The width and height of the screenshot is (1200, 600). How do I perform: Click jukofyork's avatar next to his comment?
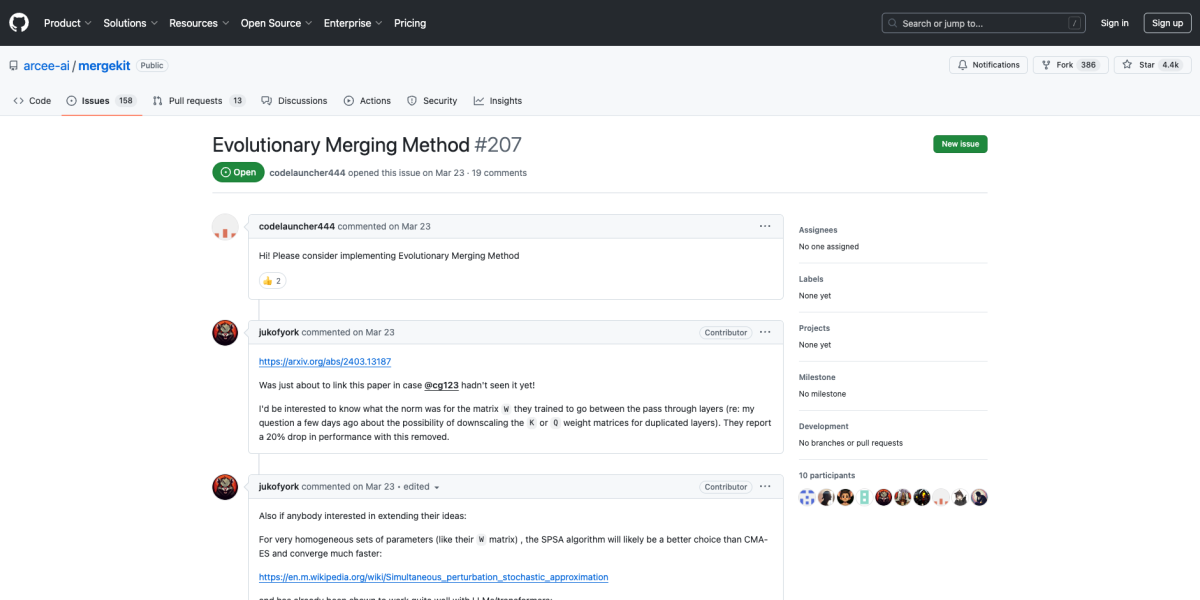click(225, 332)
